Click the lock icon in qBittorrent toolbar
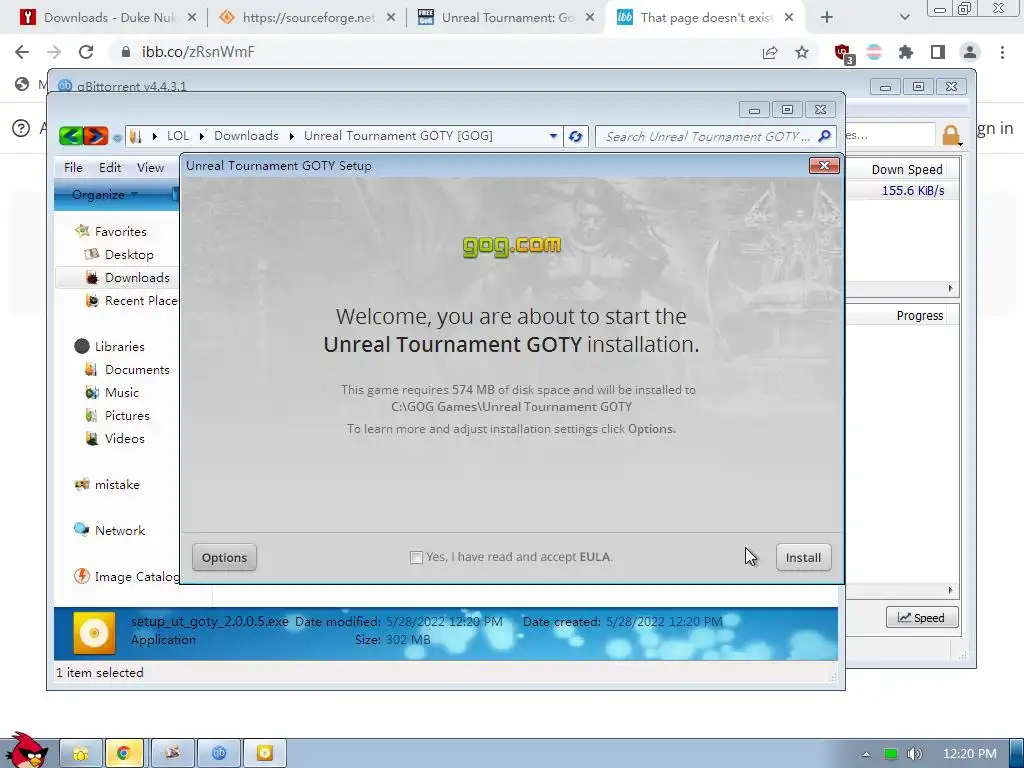The width and height of the screenshot is (1024, 768). tap(951, 135)
